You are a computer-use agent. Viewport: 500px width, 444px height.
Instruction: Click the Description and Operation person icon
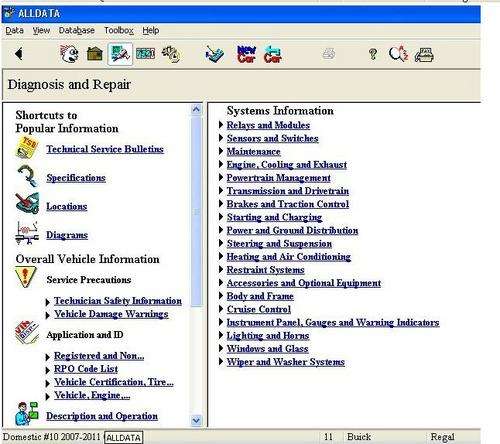[x=27, y=413]
